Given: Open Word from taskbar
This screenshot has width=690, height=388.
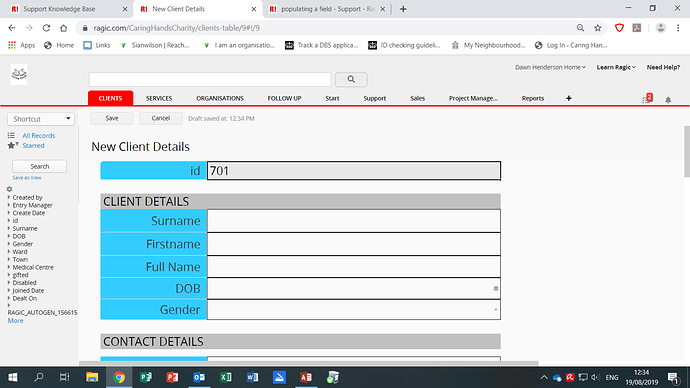Looking at the screenshot, I should click(253, 377).
